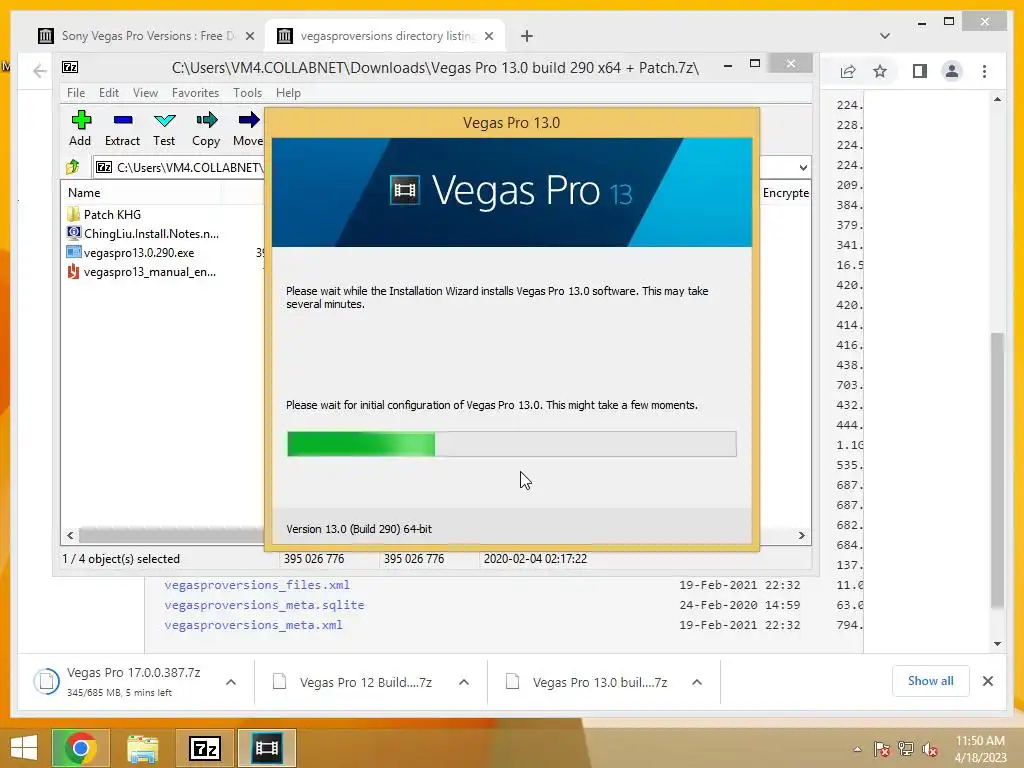Click the page scrollbar up arrow
This screenshot has height=768, width=1024.
[997, 100]
